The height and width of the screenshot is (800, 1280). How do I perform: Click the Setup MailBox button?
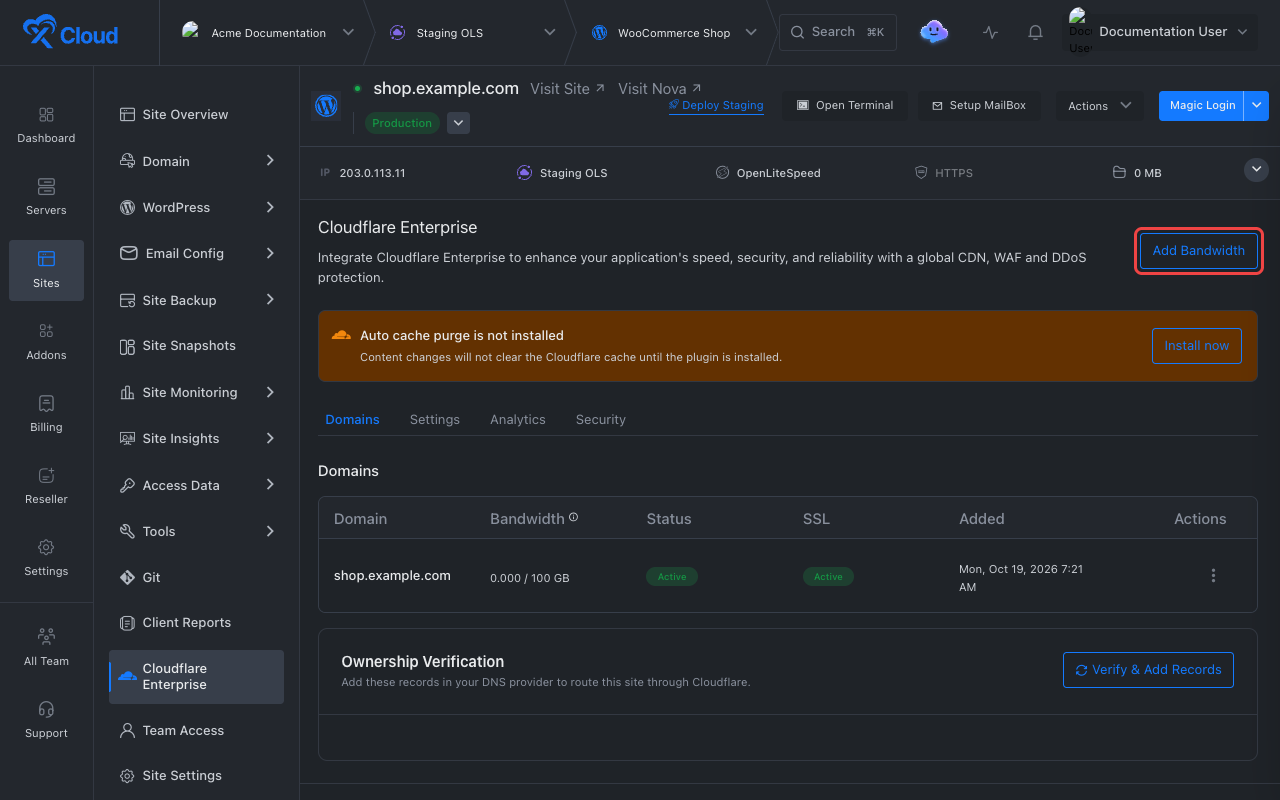(x=979, y=105)
